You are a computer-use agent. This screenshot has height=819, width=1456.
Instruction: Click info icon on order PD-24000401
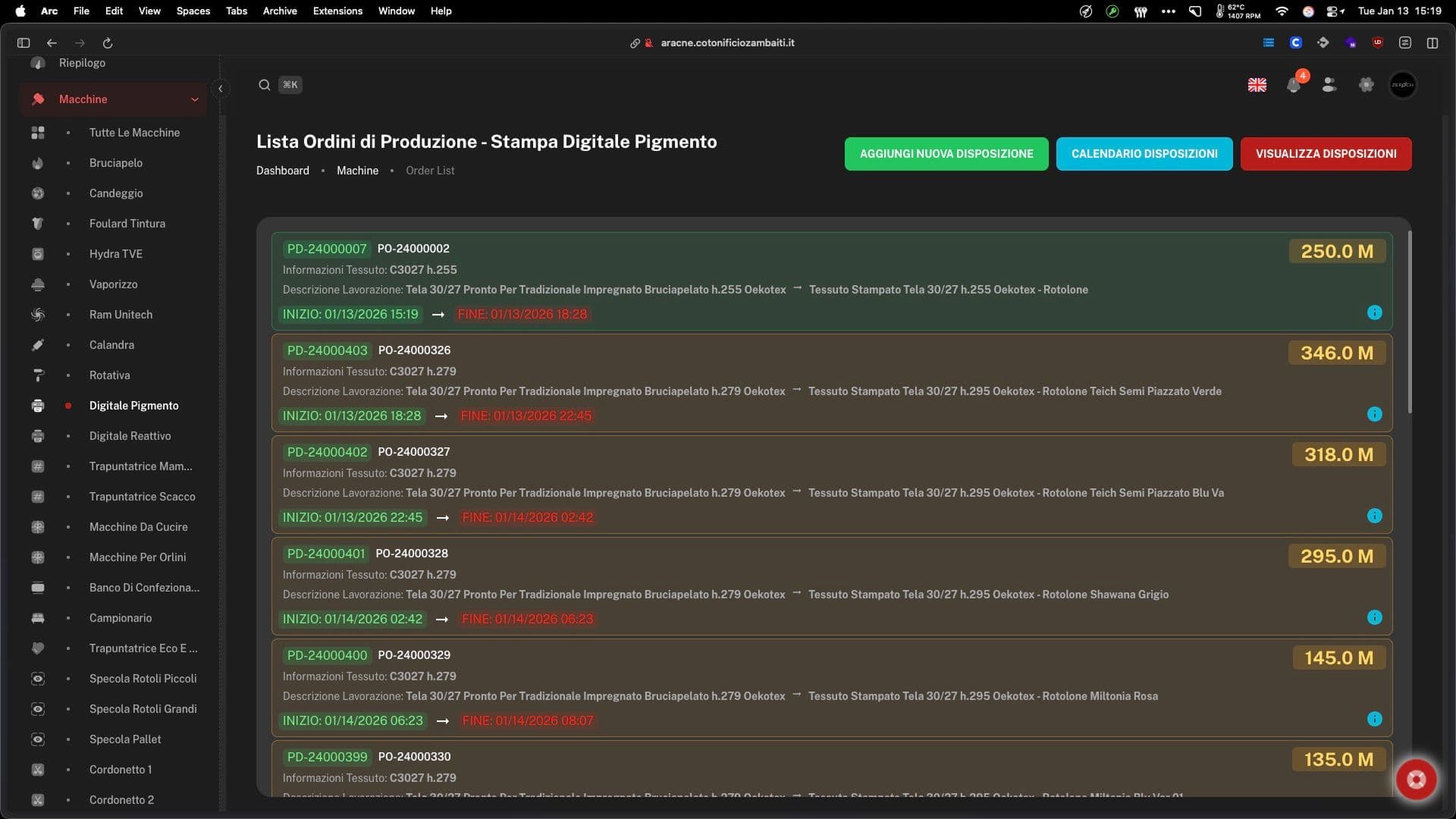(x=1374, y=617)
